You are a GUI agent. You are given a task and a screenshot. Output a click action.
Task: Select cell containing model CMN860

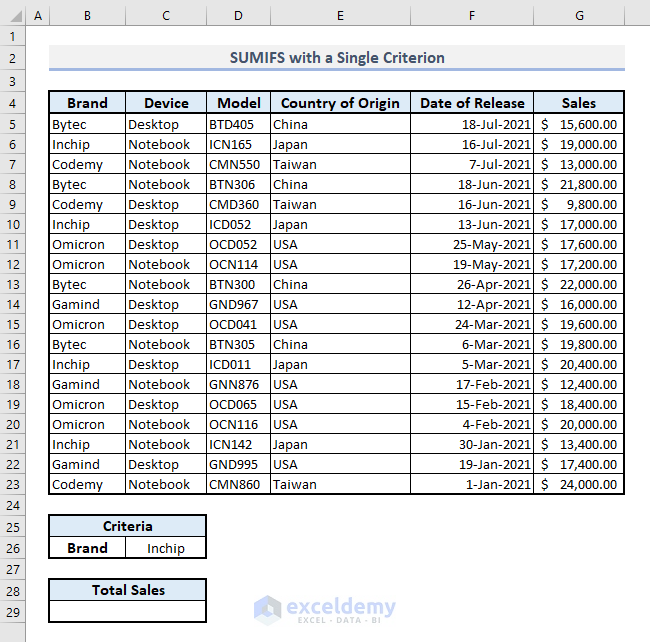point(238,484)
